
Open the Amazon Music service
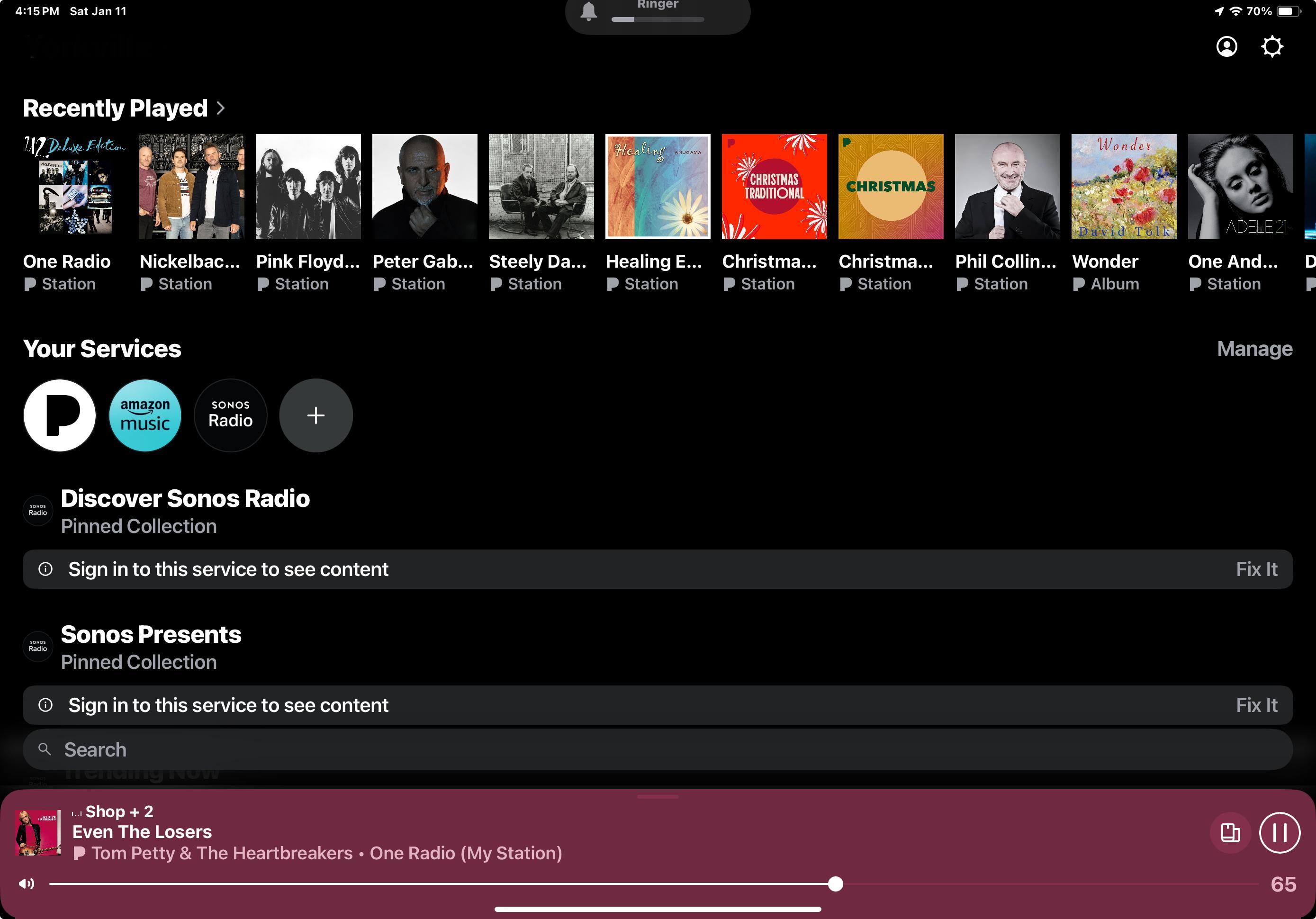(145, 415)
